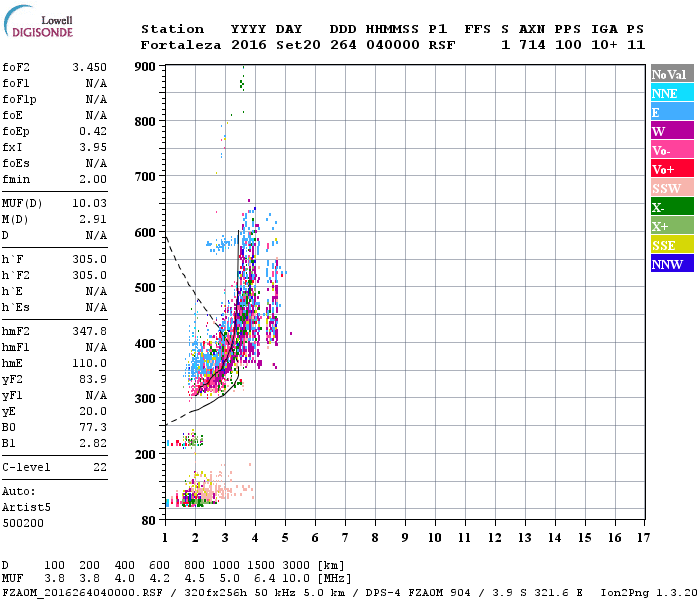Click the 500200 version number

pyautogui.click(x=23, y=523)
